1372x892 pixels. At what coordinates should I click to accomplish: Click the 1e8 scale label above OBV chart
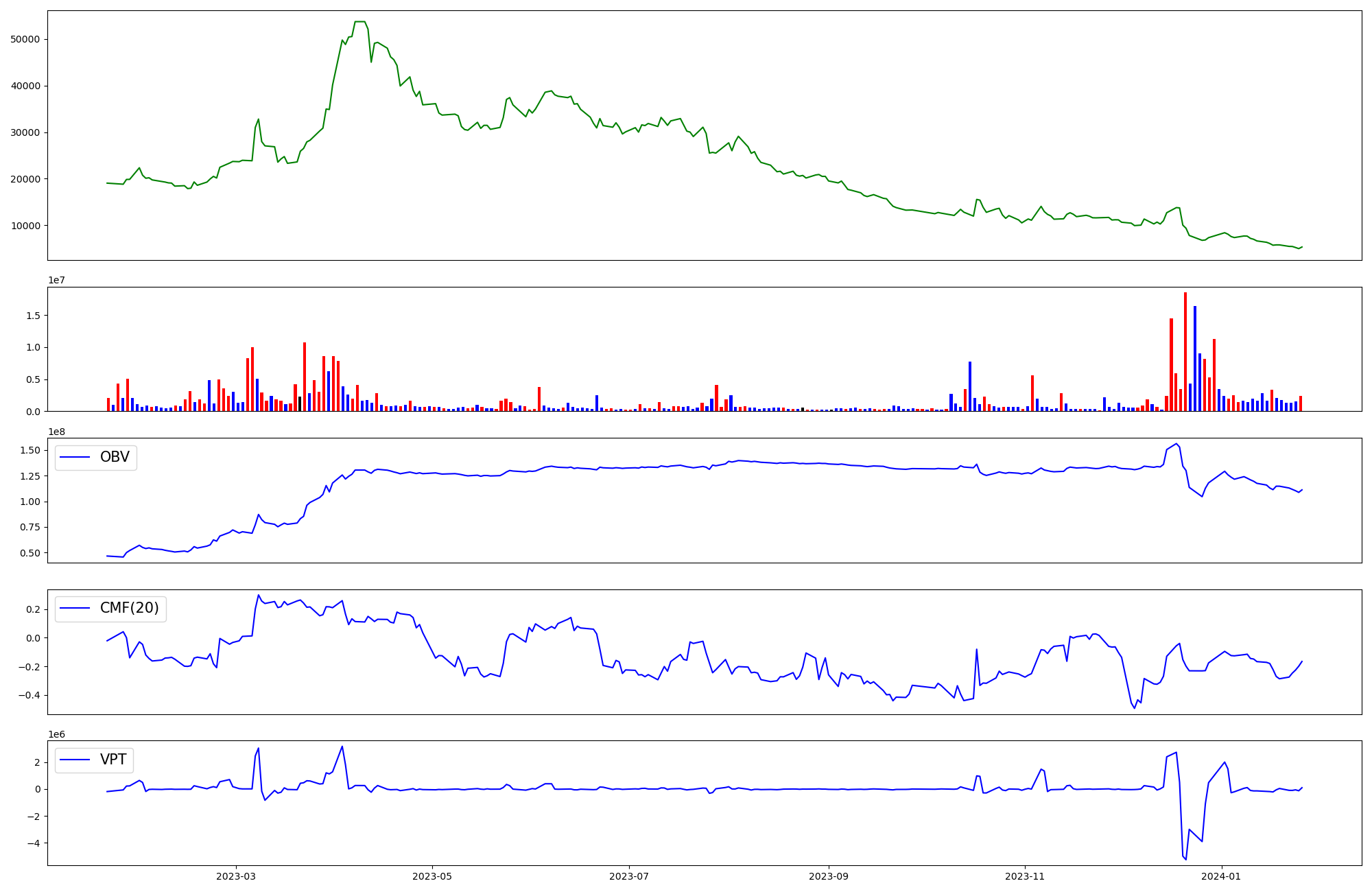tap(57, 432)
